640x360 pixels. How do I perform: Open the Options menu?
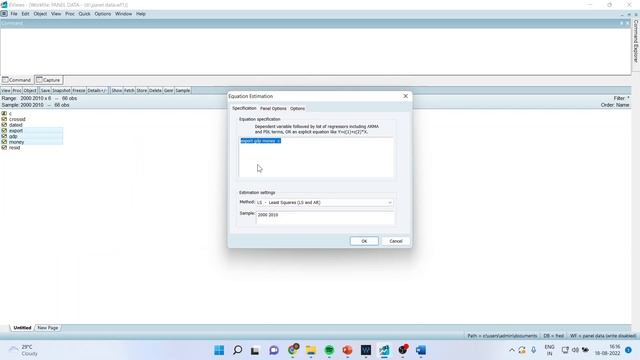(102, 14)
